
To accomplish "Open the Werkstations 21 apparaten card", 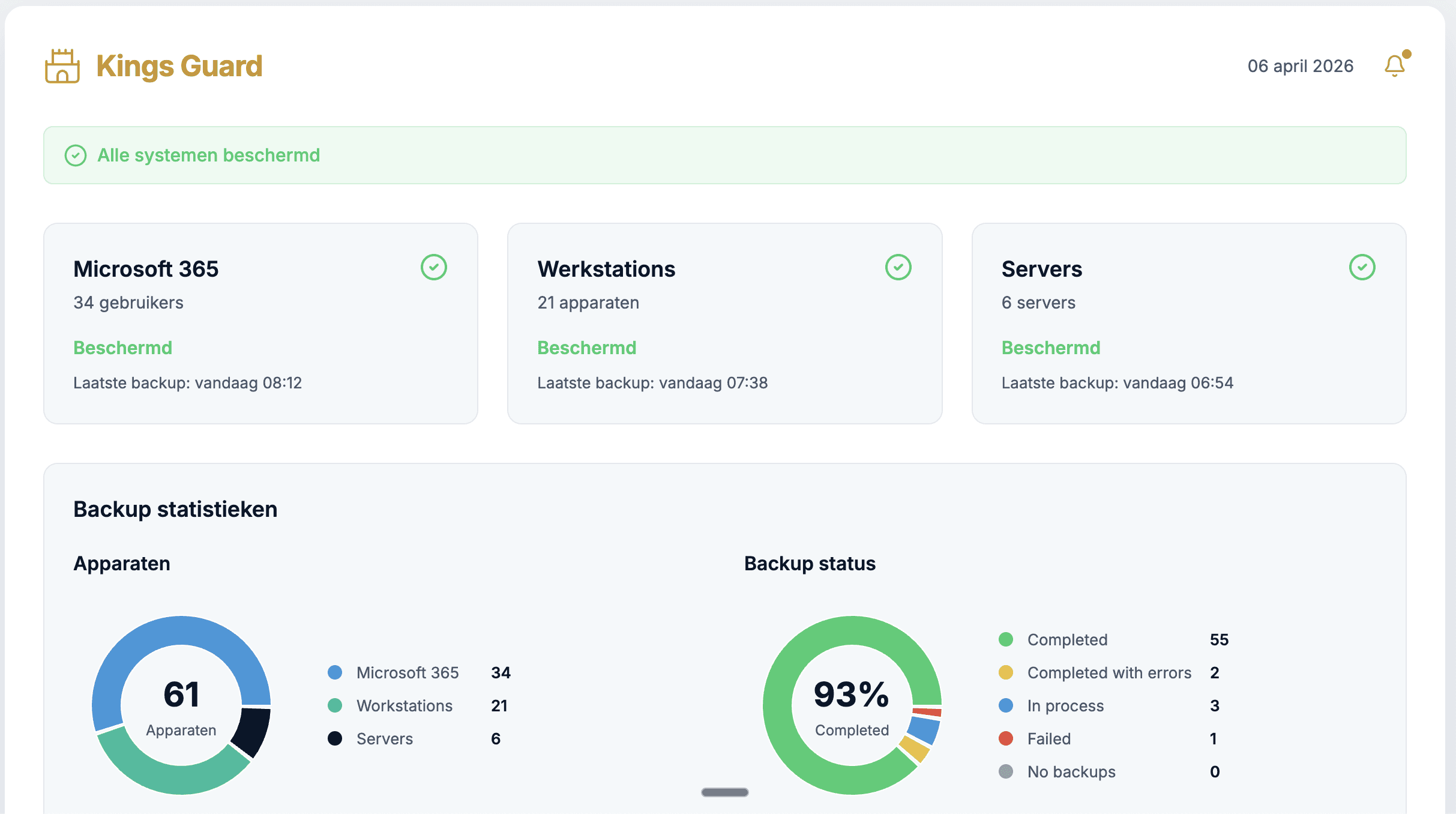I will 724,324.
